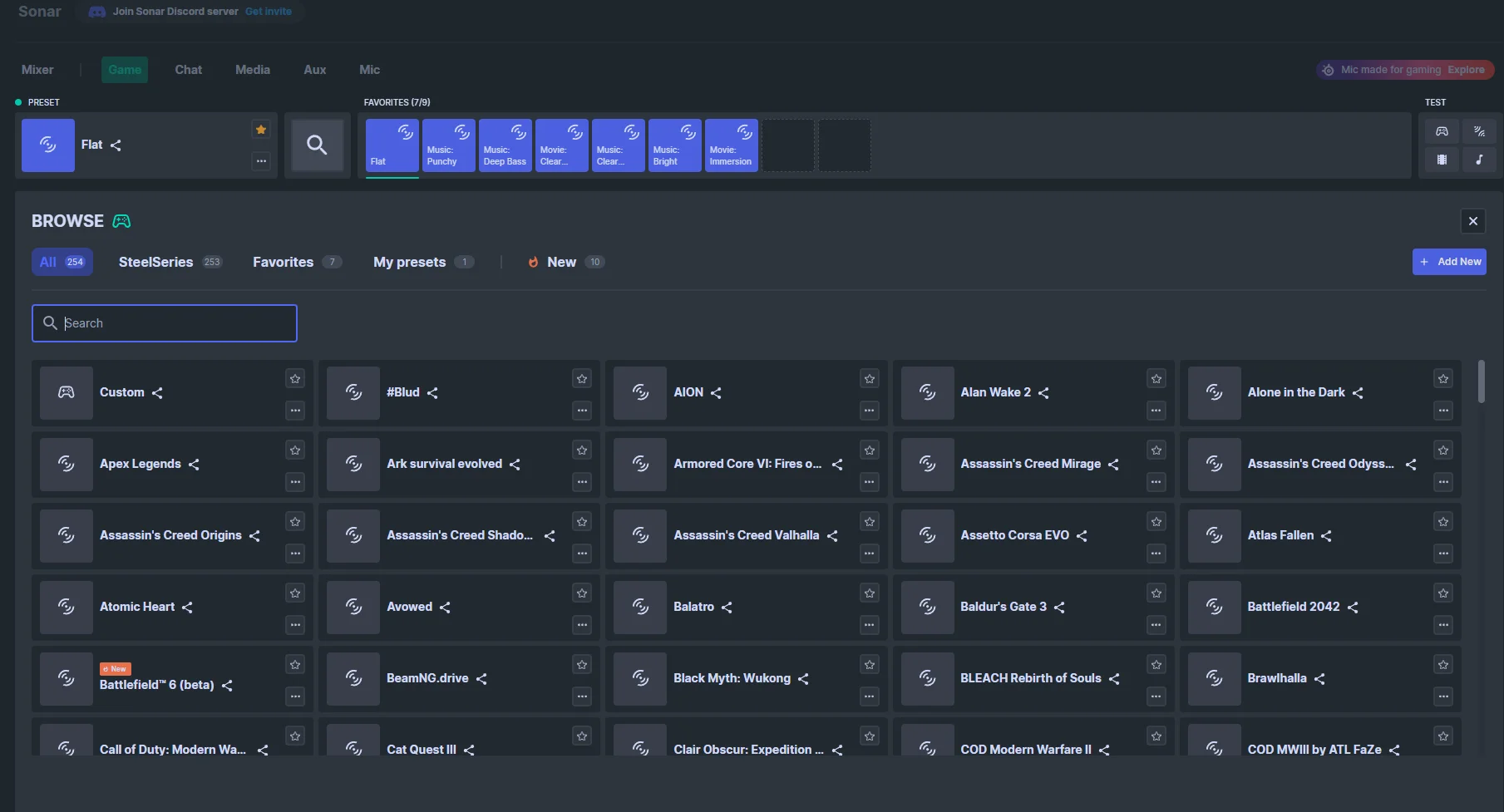
Task: Add AION to favorites
Action: (870, 379)
